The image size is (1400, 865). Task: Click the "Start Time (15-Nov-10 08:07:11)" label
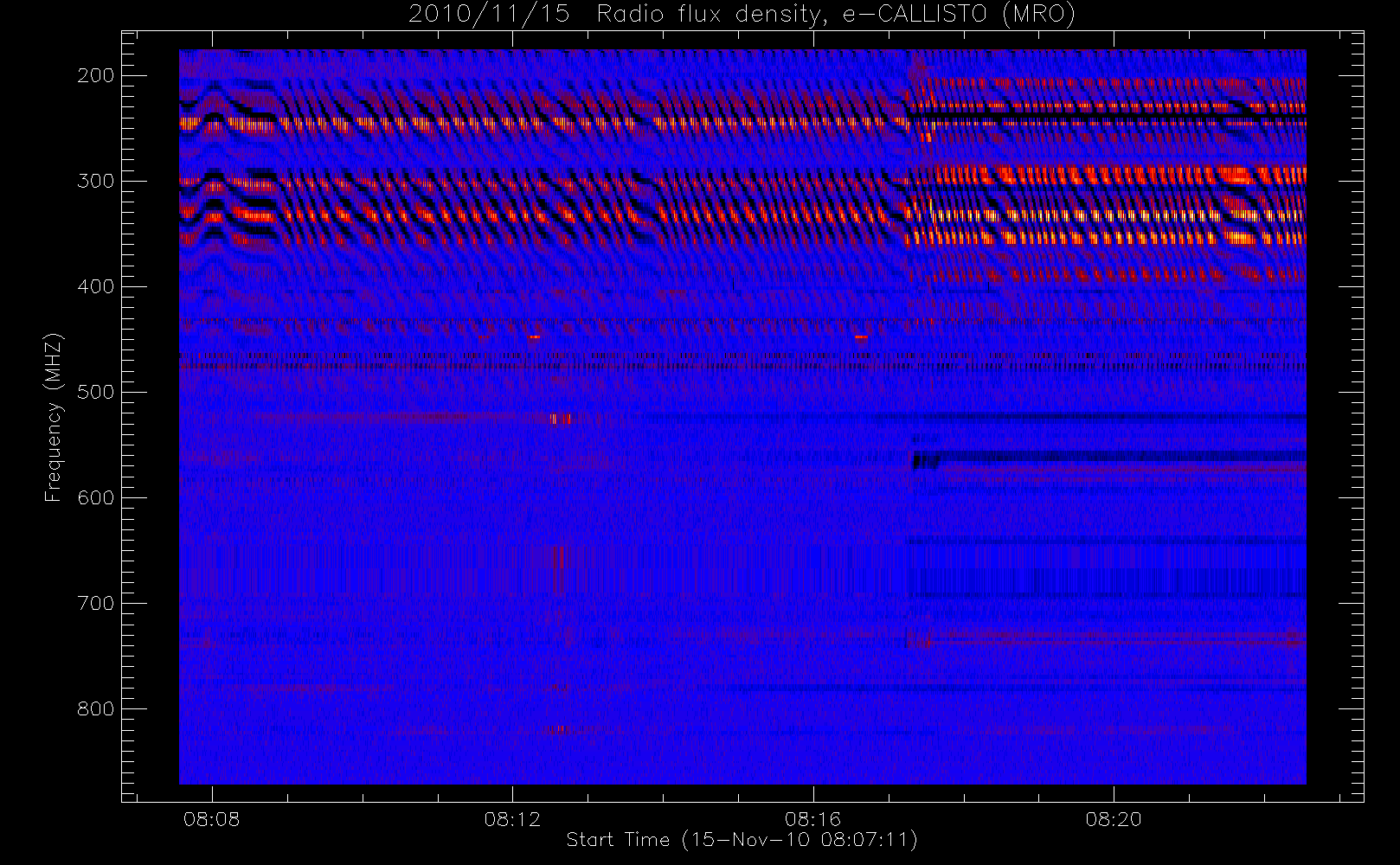click(x=742, y=840)
